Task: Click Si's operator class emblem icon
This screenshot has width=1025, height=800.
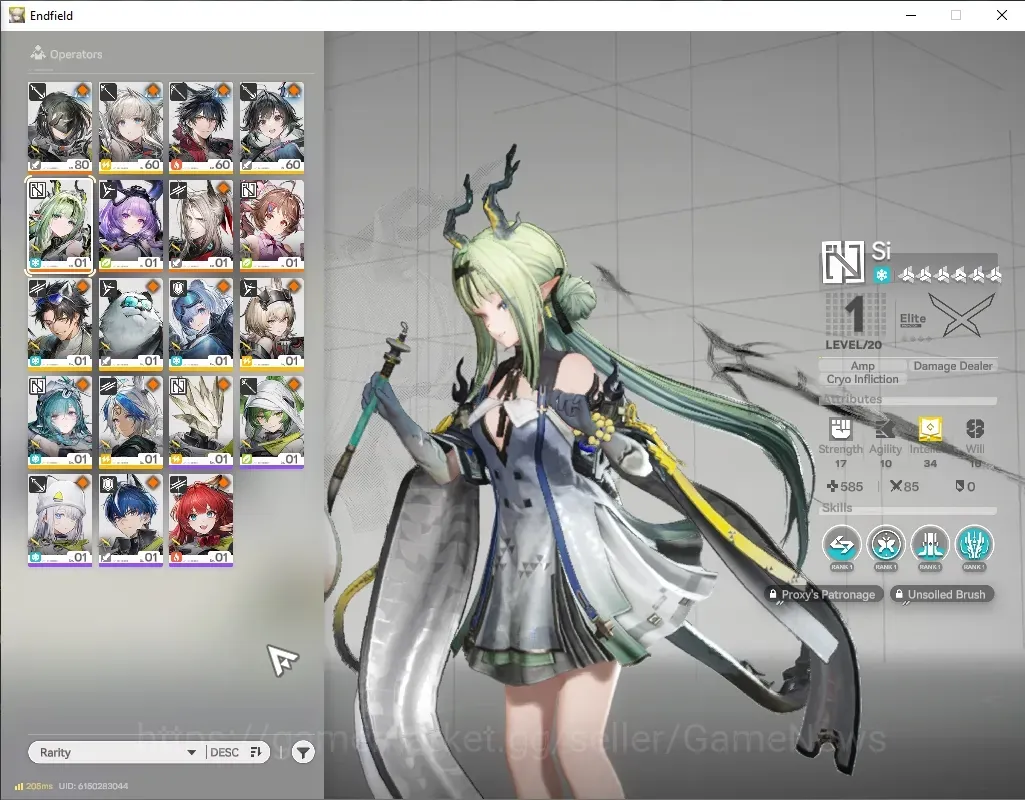Action: click(x=843, y=262)
